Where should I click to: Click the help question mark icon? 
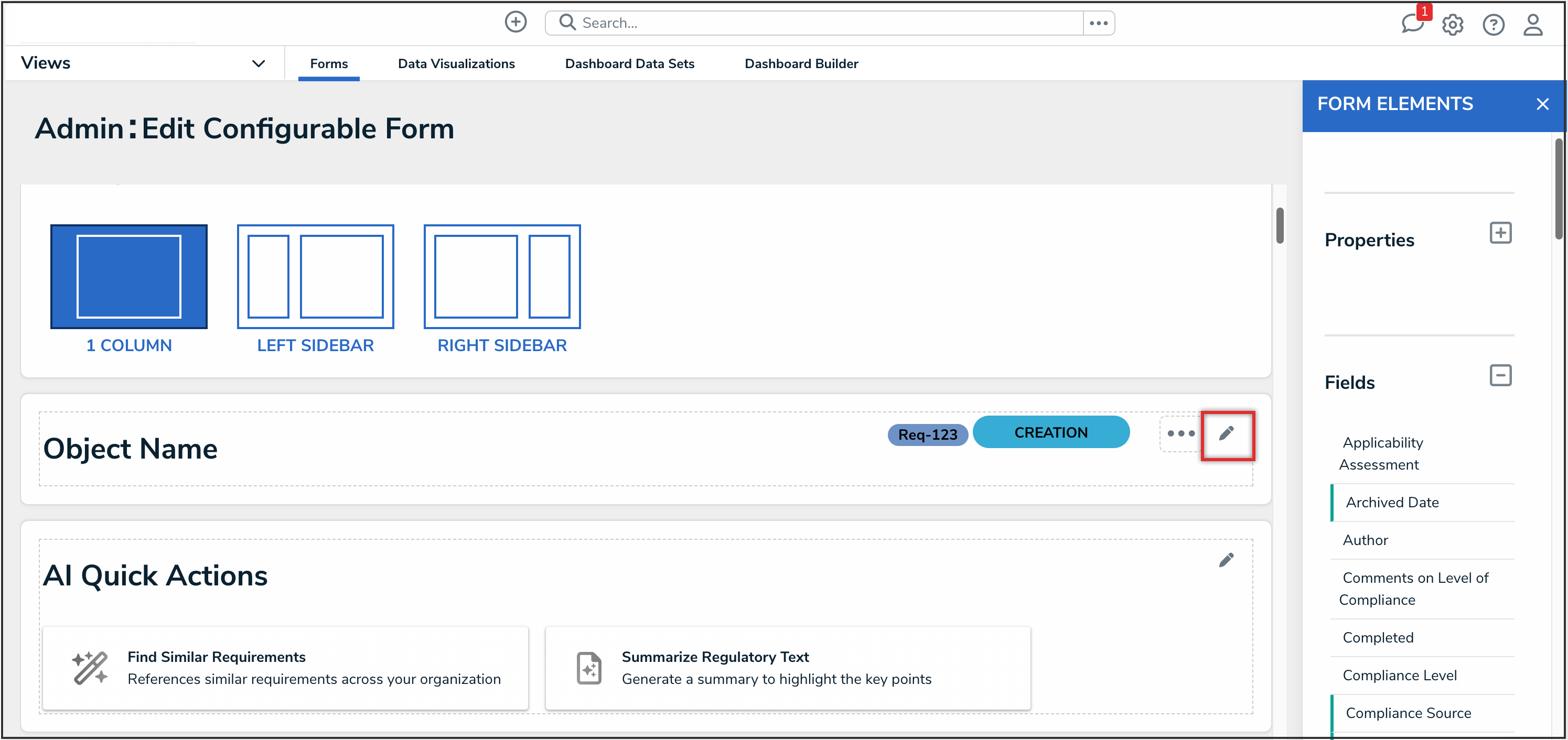coord(1493,25)
